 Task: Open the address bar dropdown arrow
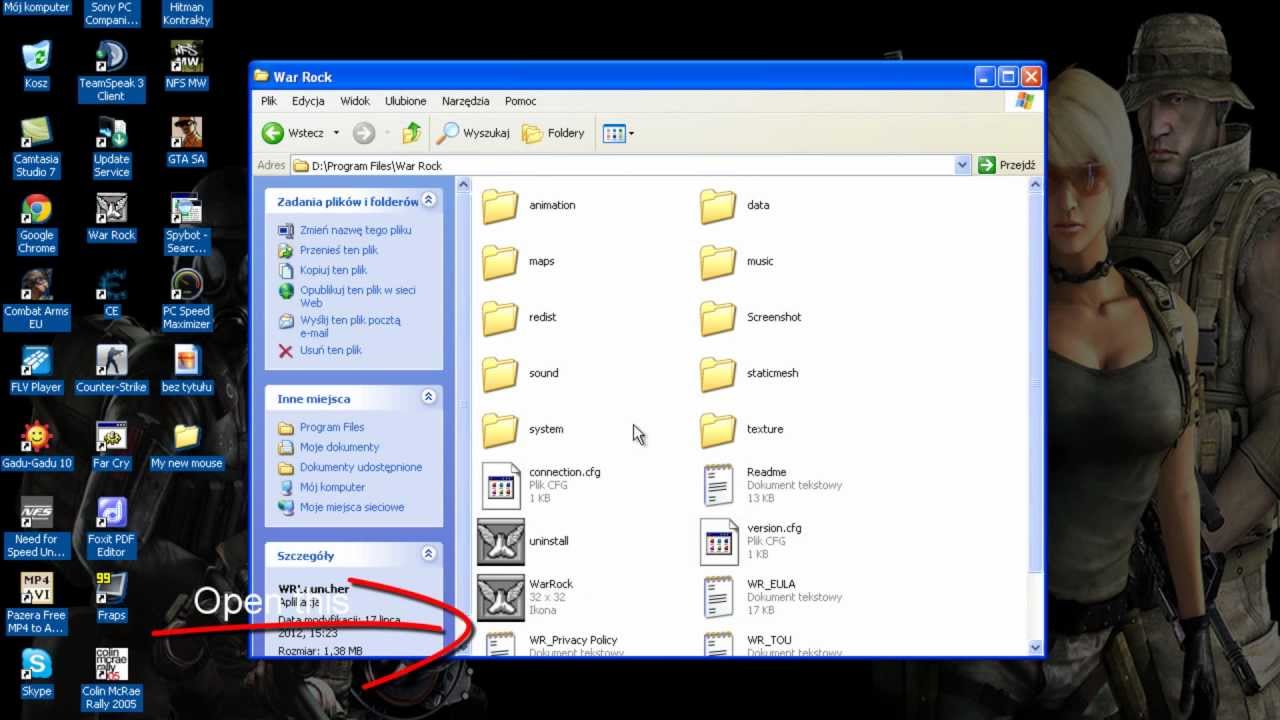coord(962,165)
